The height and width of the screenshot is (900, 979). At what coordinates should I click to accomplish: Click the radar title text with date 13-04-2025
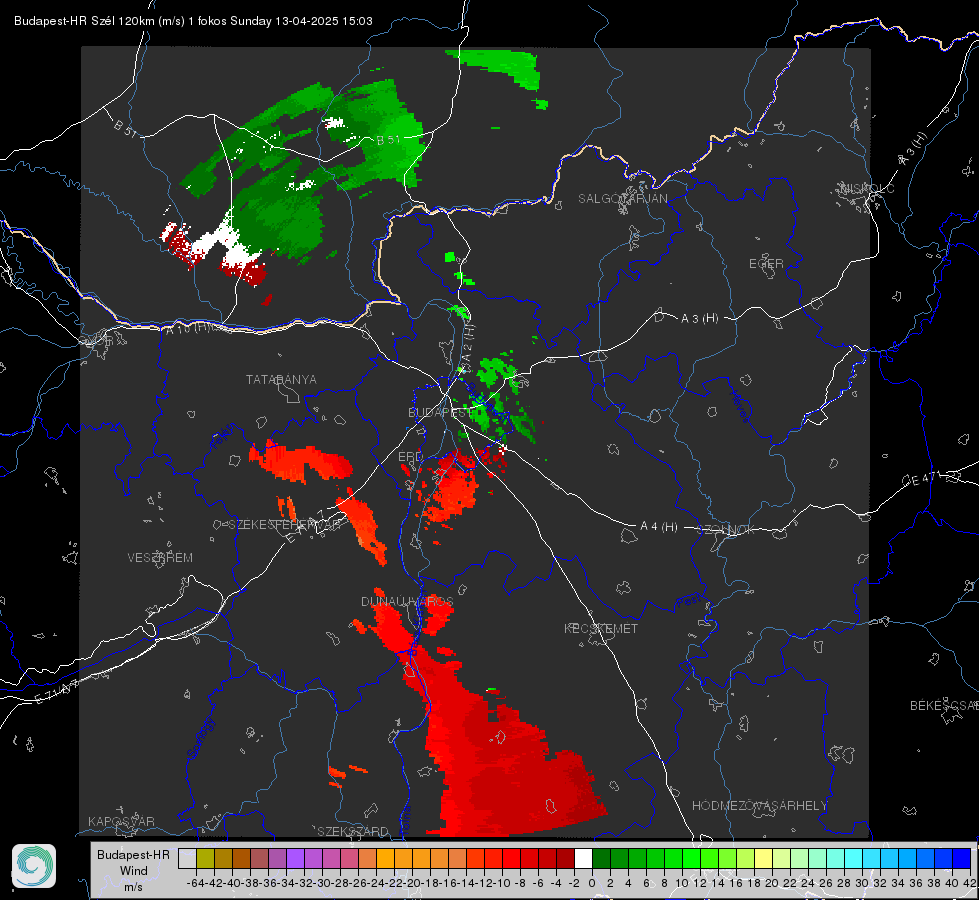(x=193, y=21)
